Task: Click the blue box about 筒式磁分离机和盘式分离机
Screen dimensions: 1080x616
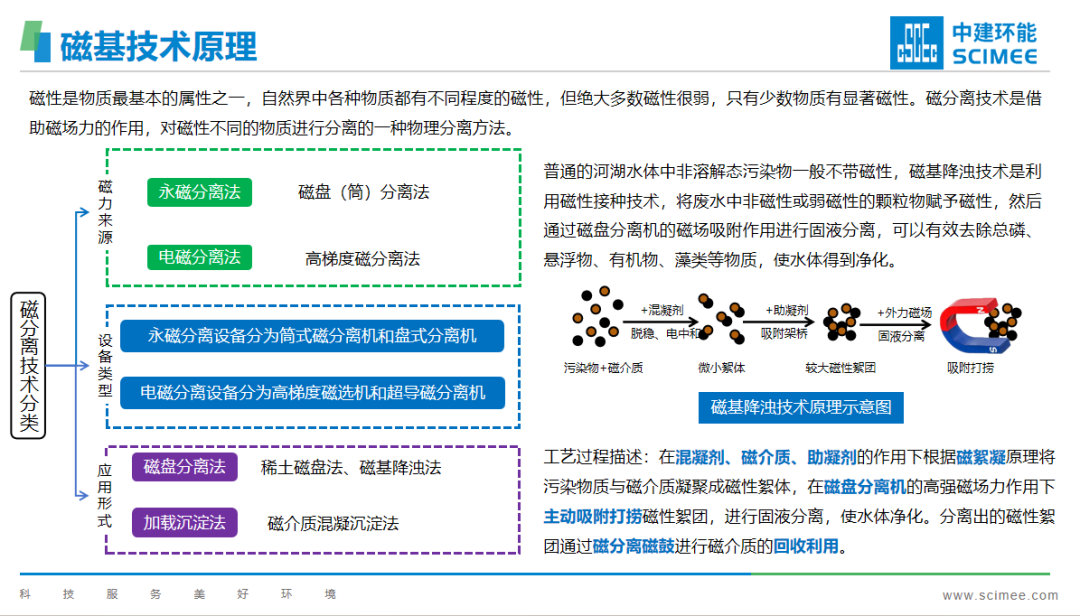Action: pos(312,336)
